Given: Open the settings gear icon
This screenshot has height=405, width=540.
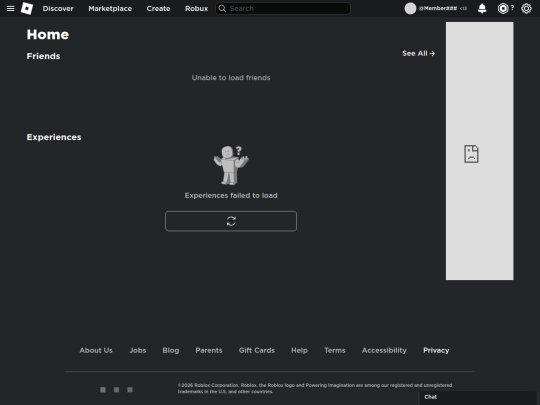Looking at the screenshot, I should tap(526, 8).
